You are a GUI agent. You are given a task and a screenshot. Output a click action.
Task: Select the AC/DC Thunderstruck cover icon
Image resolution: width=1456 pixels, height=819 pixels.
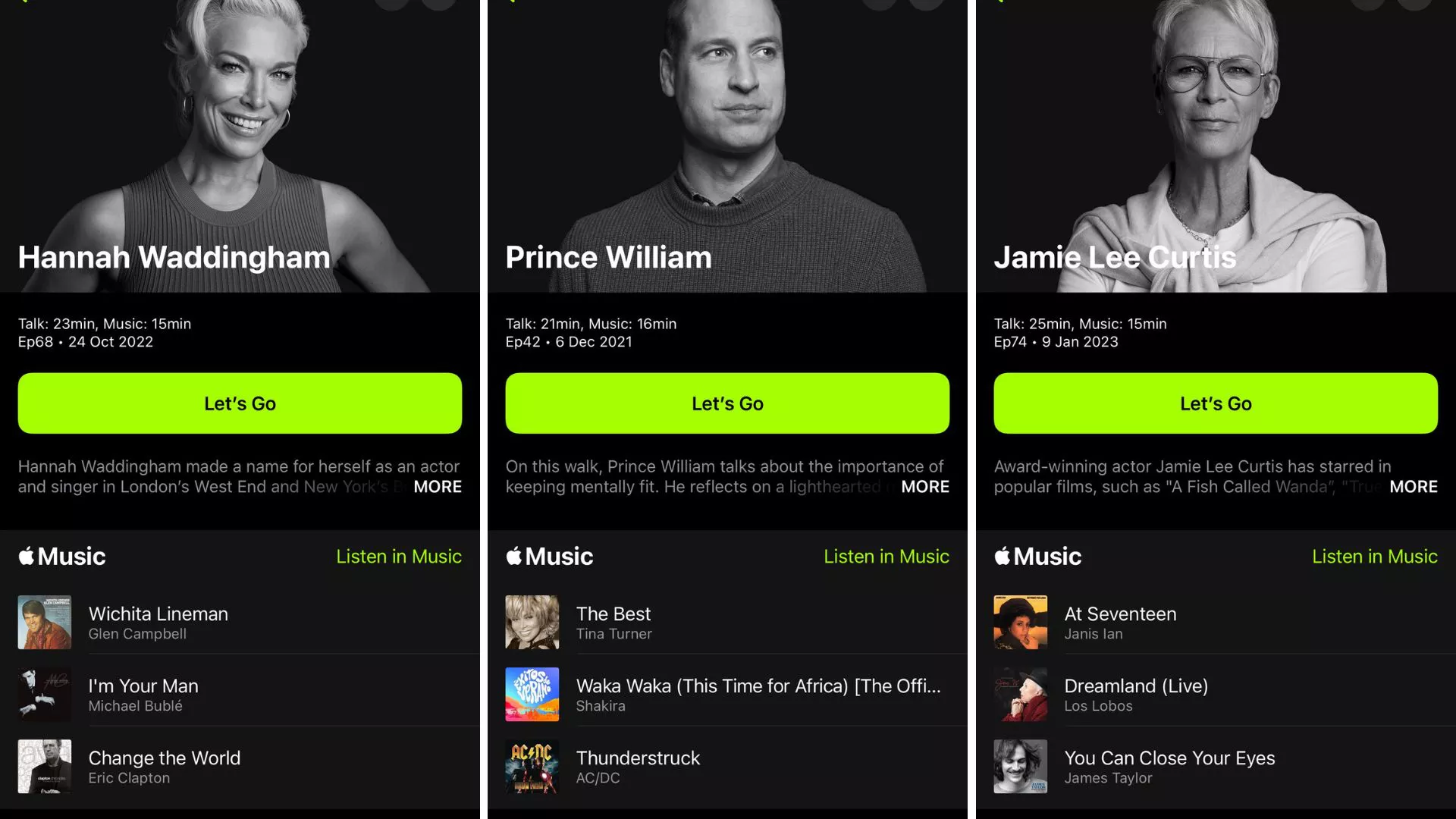pyautogui.click(x=532, y=766)
